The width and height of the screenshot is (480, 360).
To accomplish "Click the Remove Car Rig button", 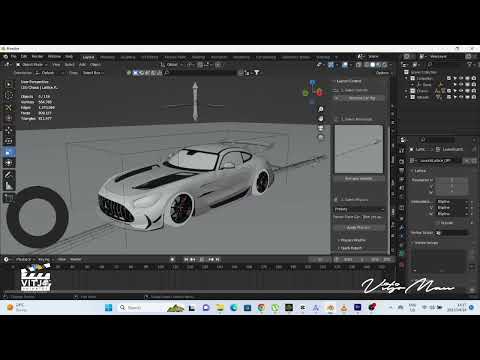I will click(x=359, y=98).
